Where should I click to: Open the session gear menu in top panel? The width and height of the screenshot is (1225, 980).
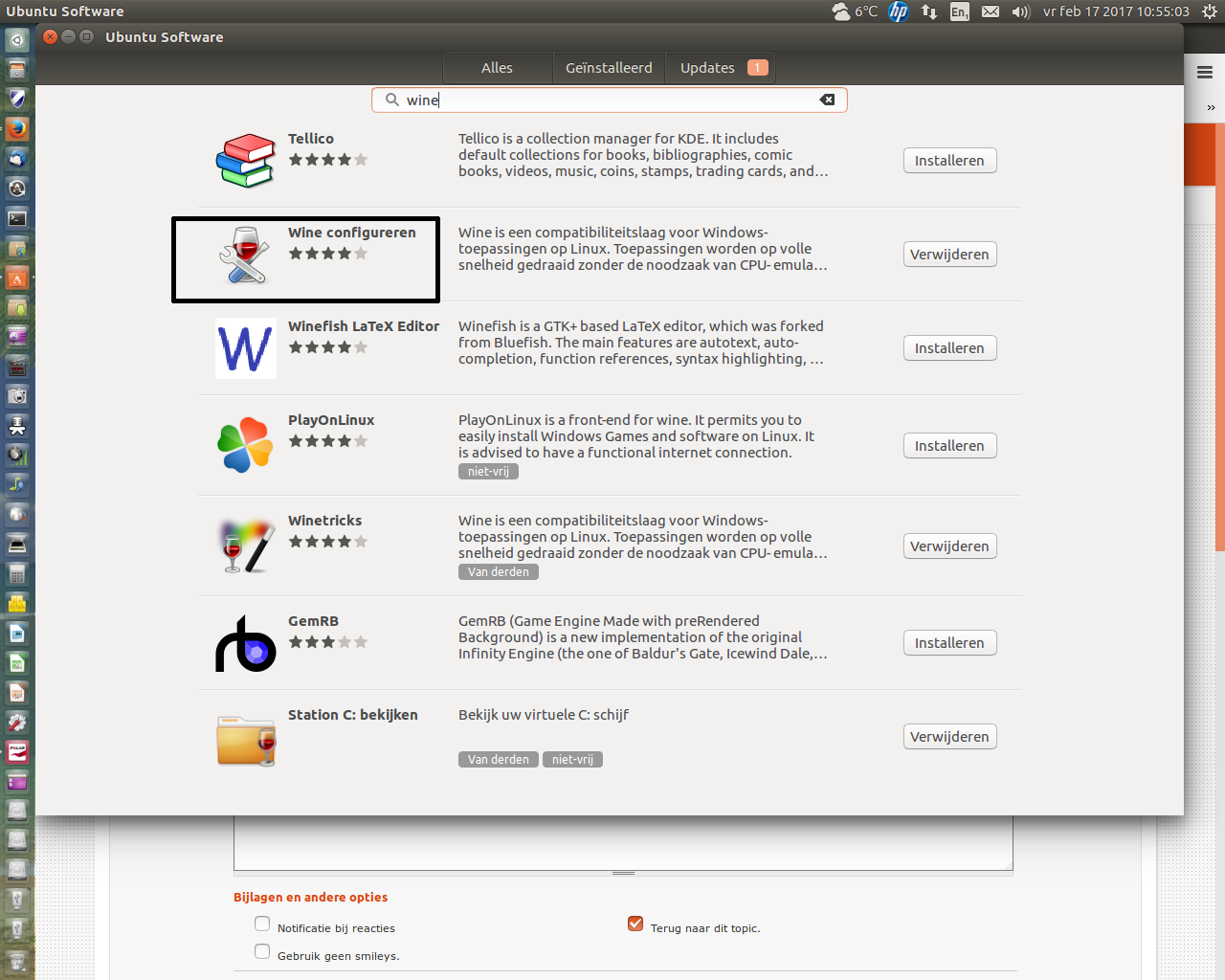click(x=1209, y=11)
